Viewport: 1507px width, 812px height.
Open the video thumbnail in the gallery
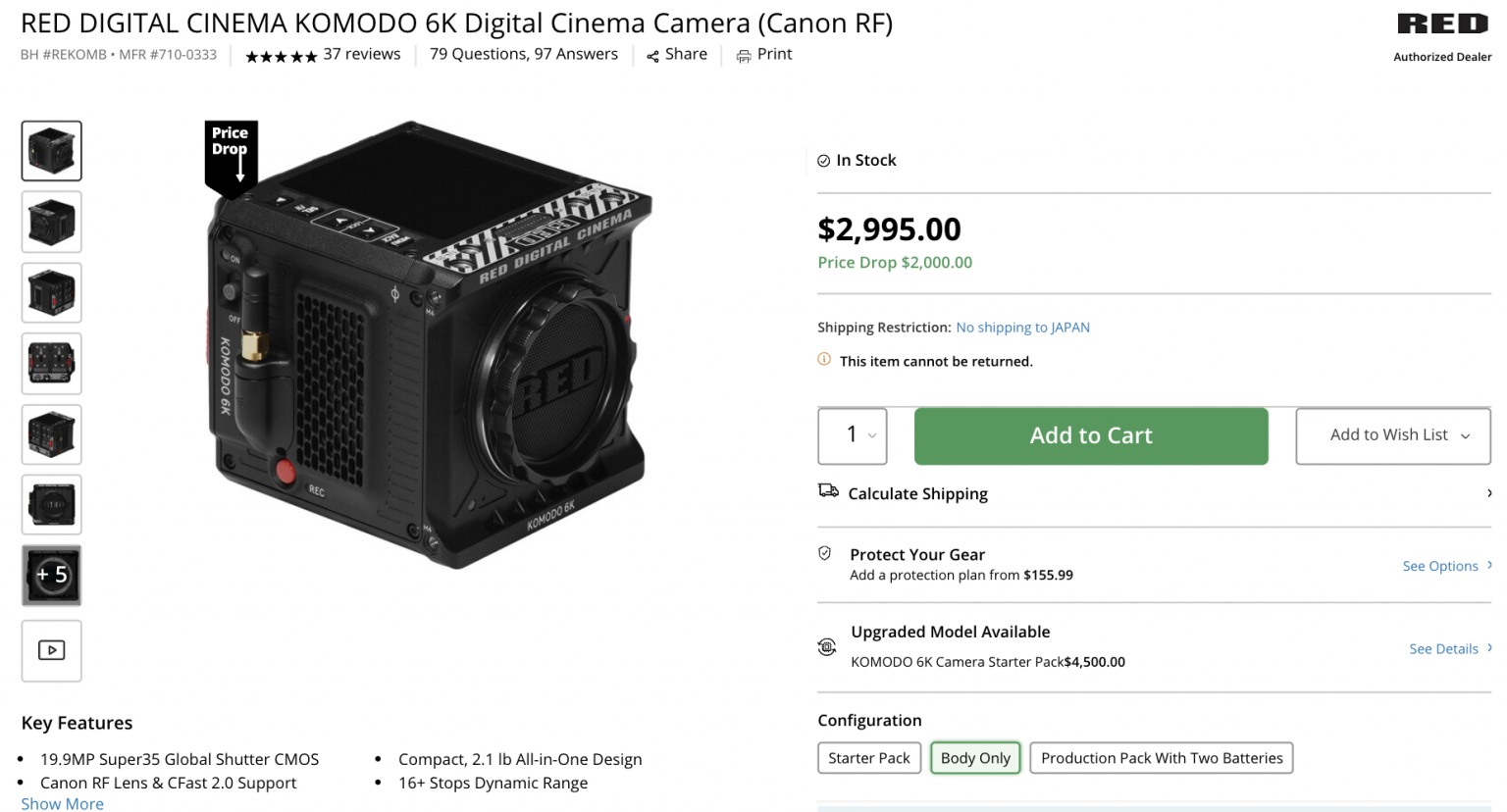(x=51, y=650)
